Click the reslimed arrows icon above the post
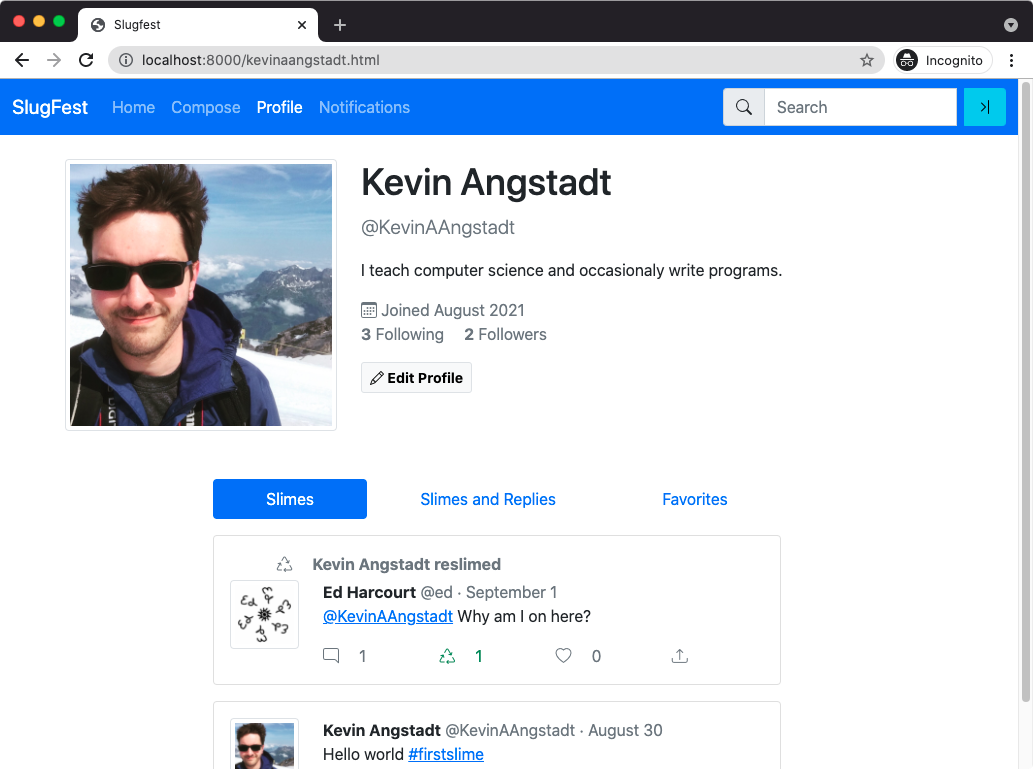Image resolution: width=1033 pixels, height=769 pixels. pos(284,563)
